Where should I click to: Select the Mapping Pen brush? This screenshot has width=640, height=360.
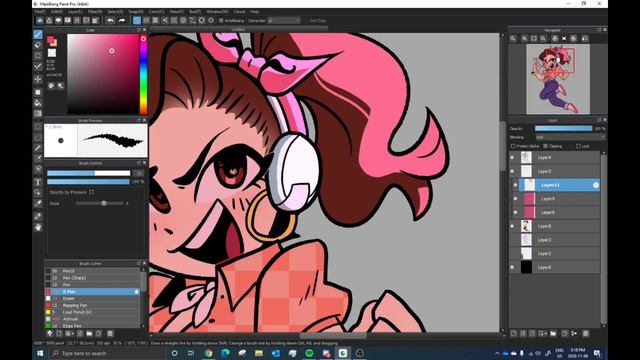[x=92, y=305]
